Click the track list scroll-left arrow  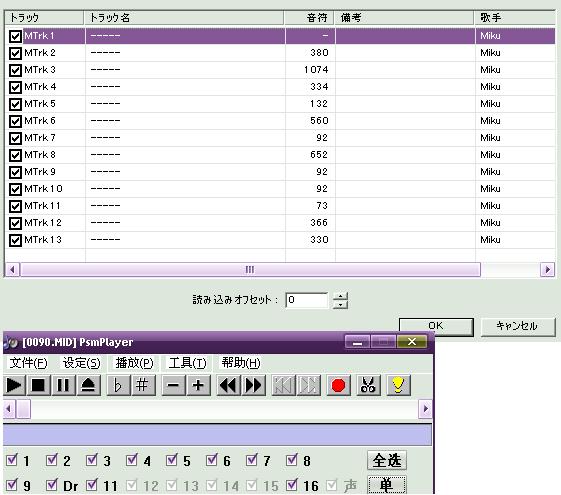(x=13, y=270)
